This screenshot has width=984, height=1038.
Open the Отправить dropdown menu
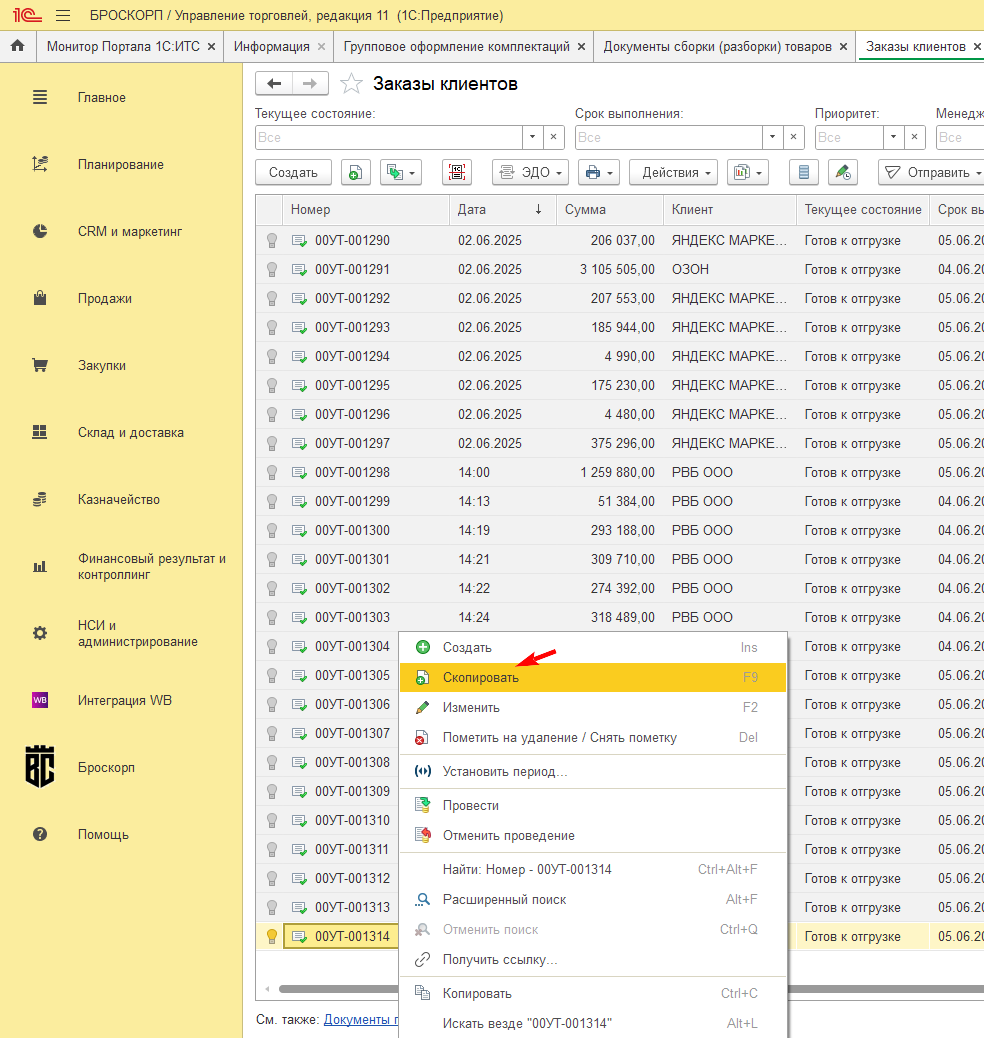[932, 172]
